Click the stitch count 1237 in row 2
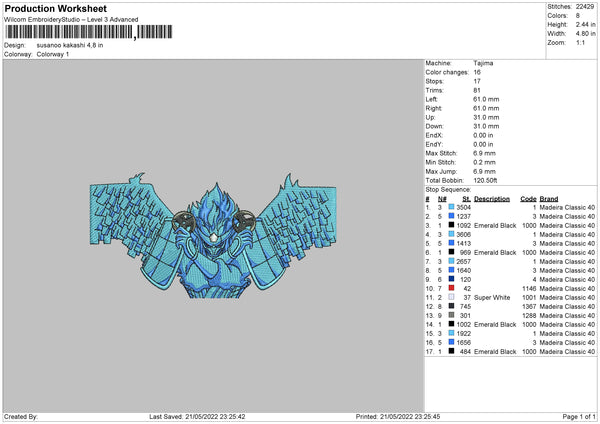The height and width of the screenshot is (424, 600). [463, 217]
